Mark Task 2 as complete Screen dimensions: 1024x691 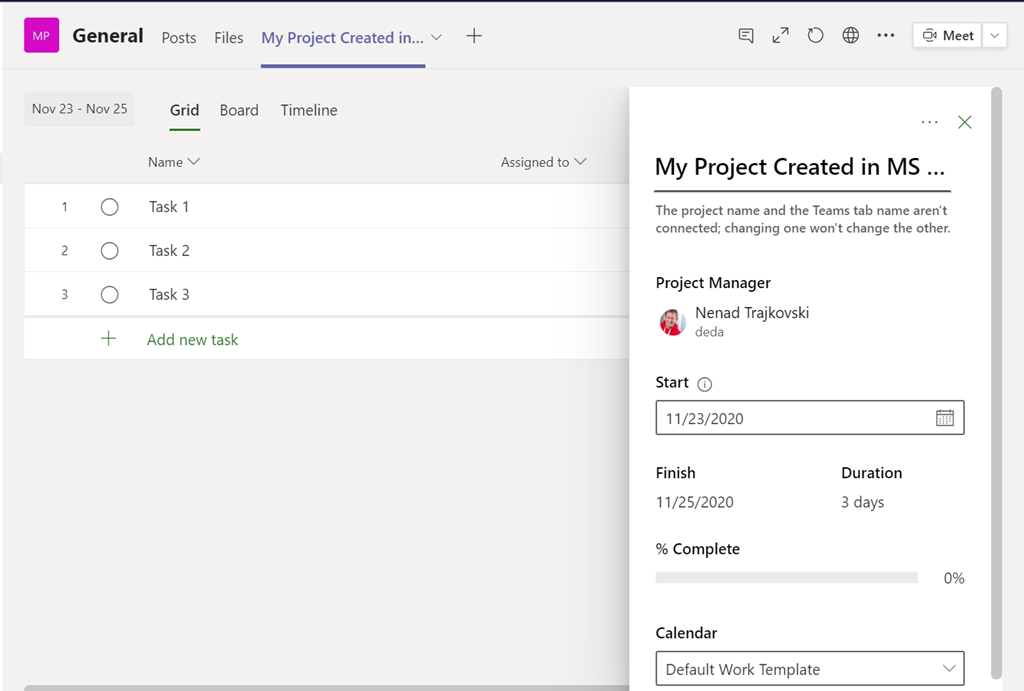click(110, 251)
